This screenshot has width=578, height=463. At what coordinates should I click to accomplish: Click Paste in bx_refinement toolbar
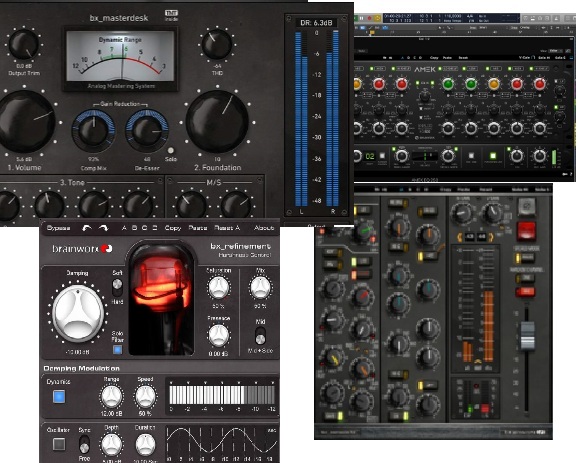[x=198, y=228]
